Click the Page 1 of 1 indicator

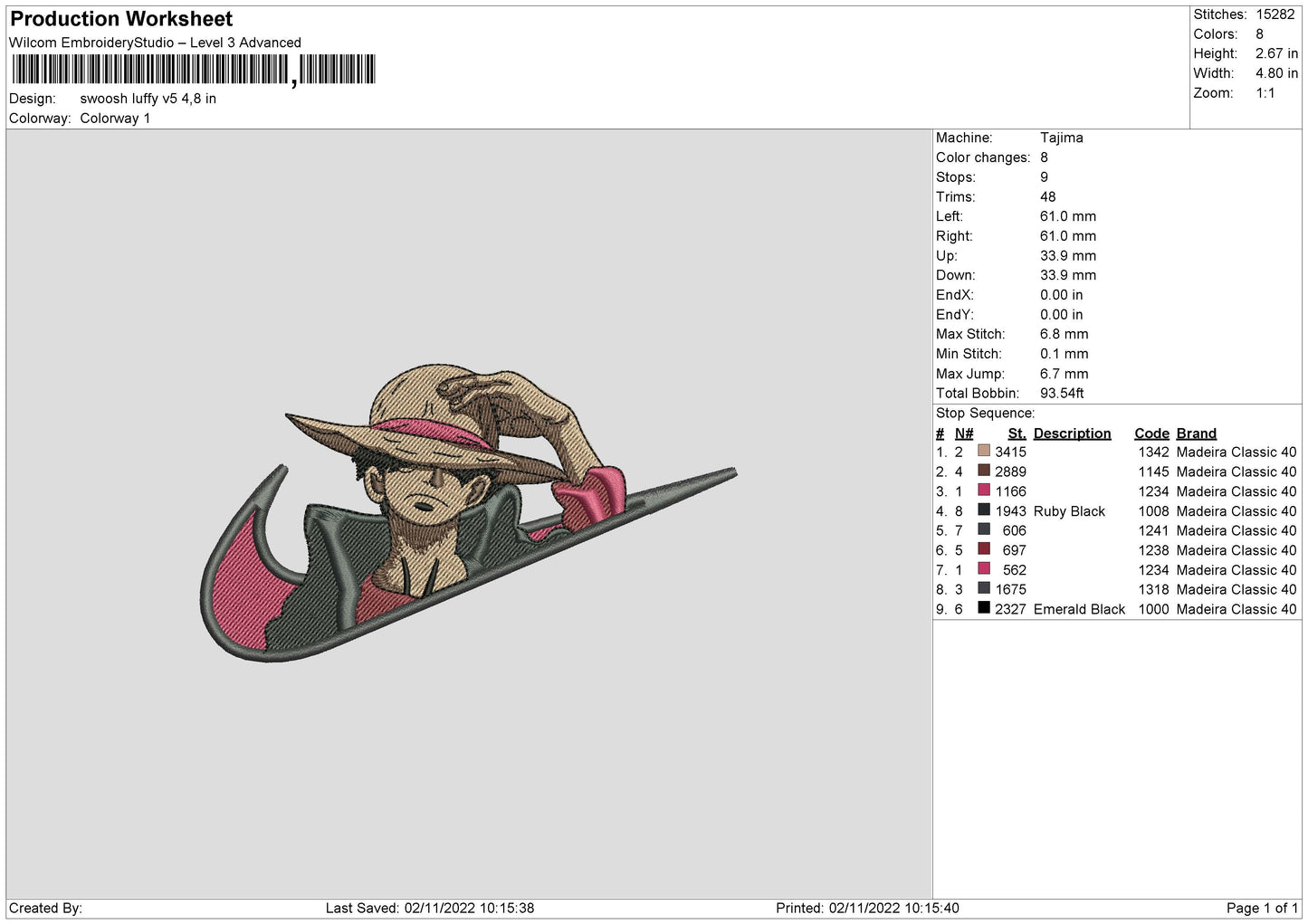tap(1262, 908)
